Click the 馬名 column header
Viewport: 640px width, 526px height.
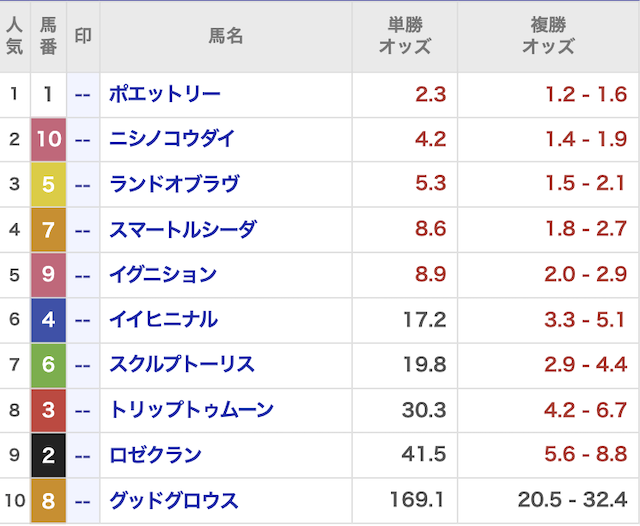226,36
